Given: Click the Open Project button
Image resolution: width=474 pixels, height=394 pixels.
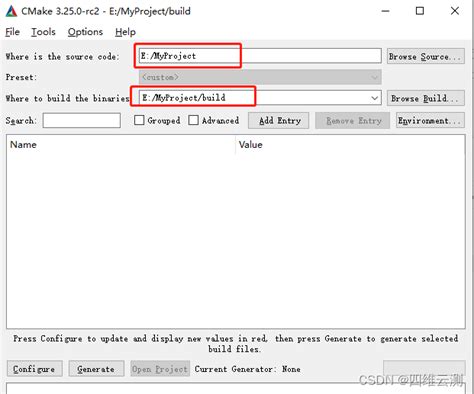Looking at the screenshot, I should 160,369.
